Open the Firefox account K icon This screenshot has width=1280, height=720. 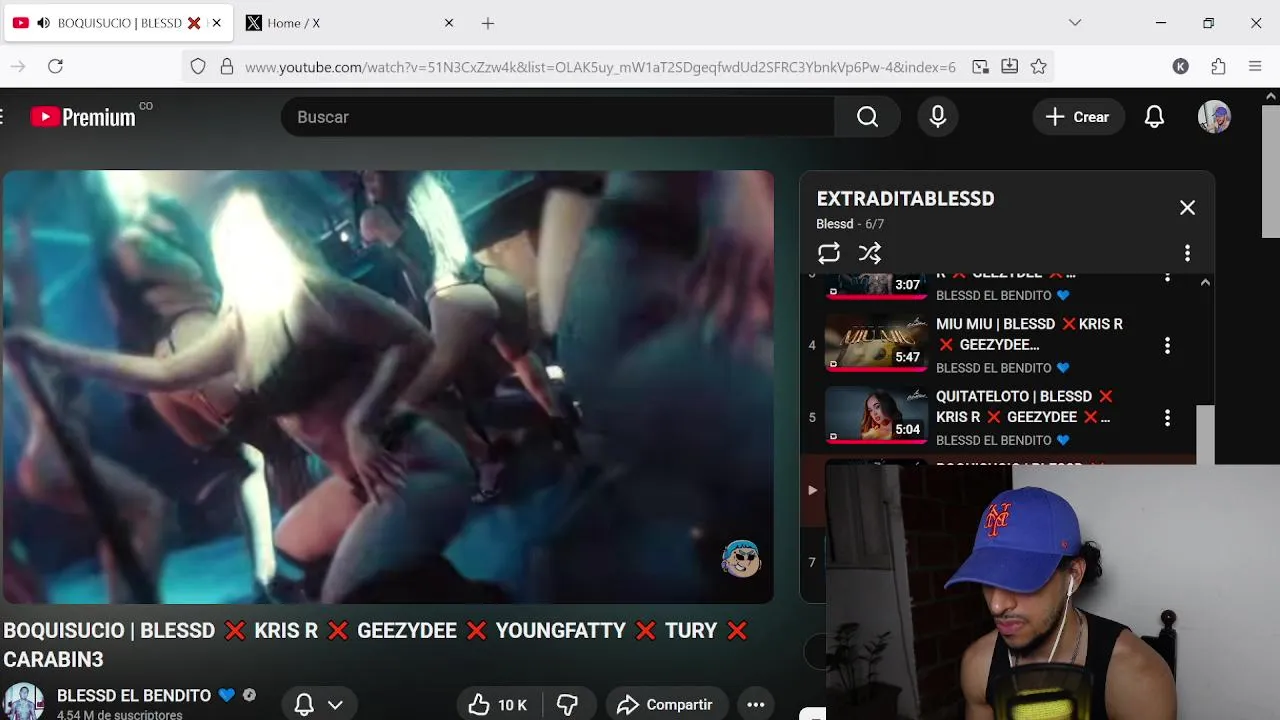point(1181,67)
